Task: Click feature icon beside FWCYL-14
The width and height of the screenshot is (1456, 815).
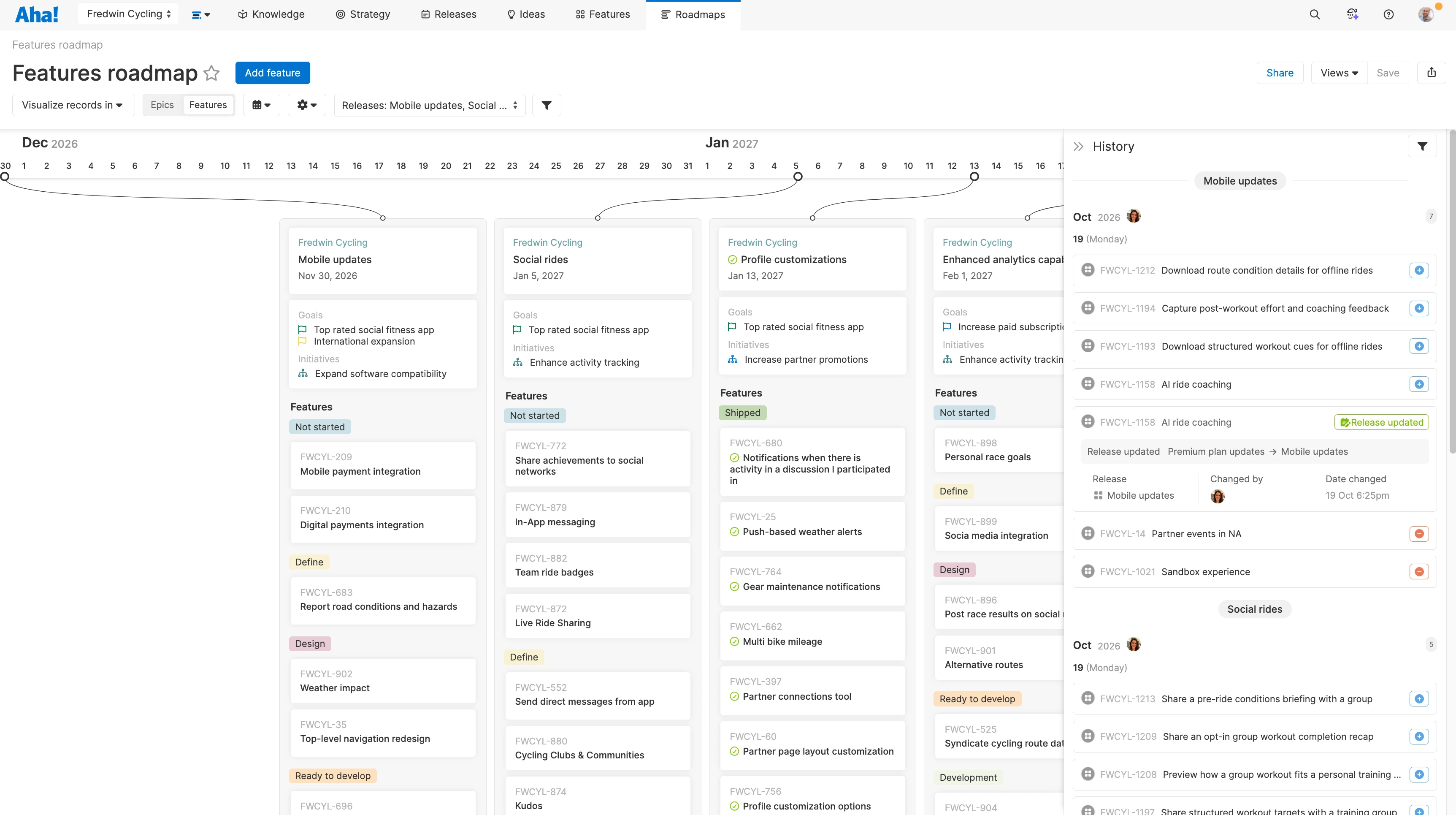Action: [x=1088, y=533]
